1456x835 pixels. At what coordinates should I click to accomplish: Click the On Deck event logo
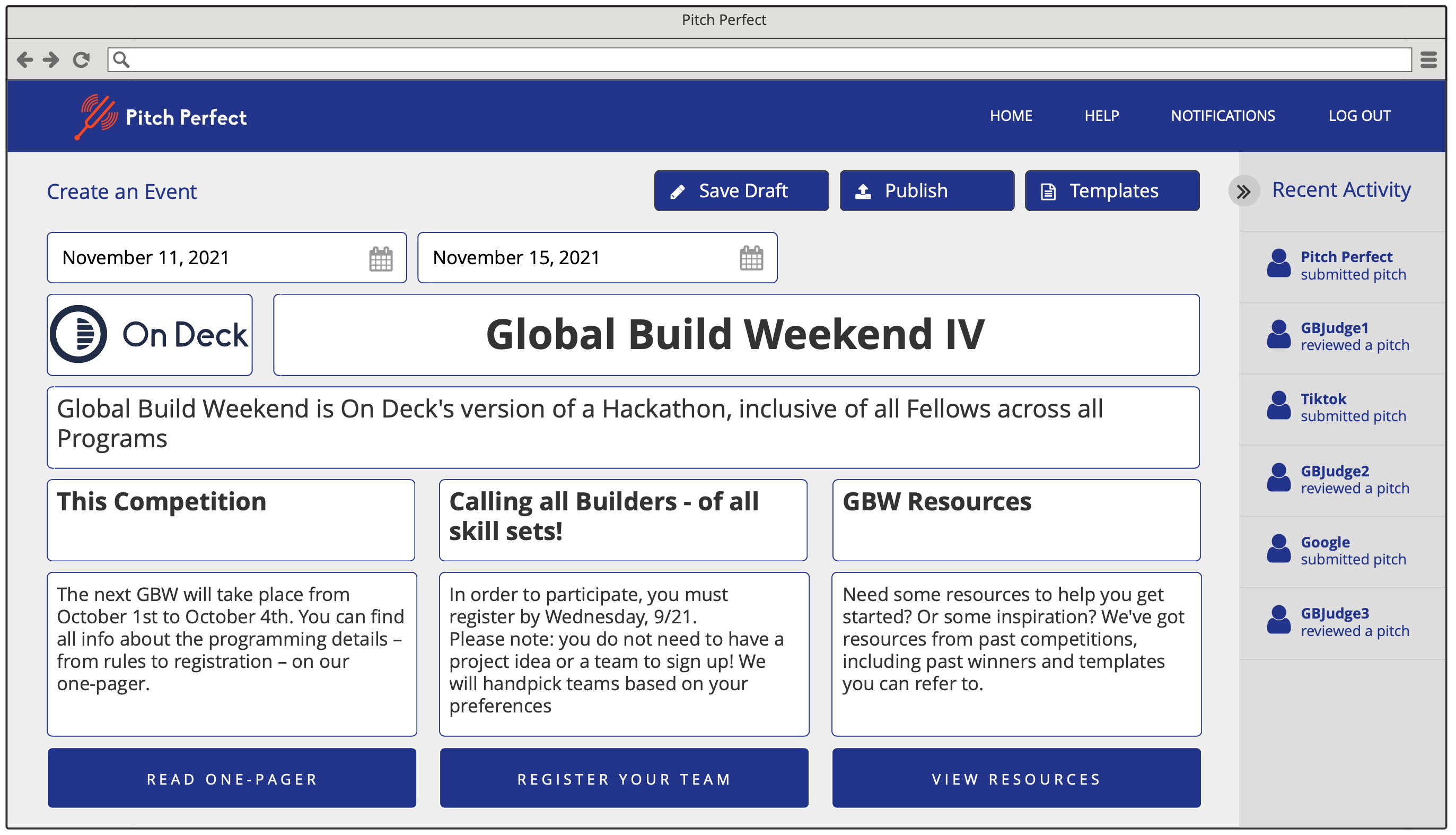point(149,334)
